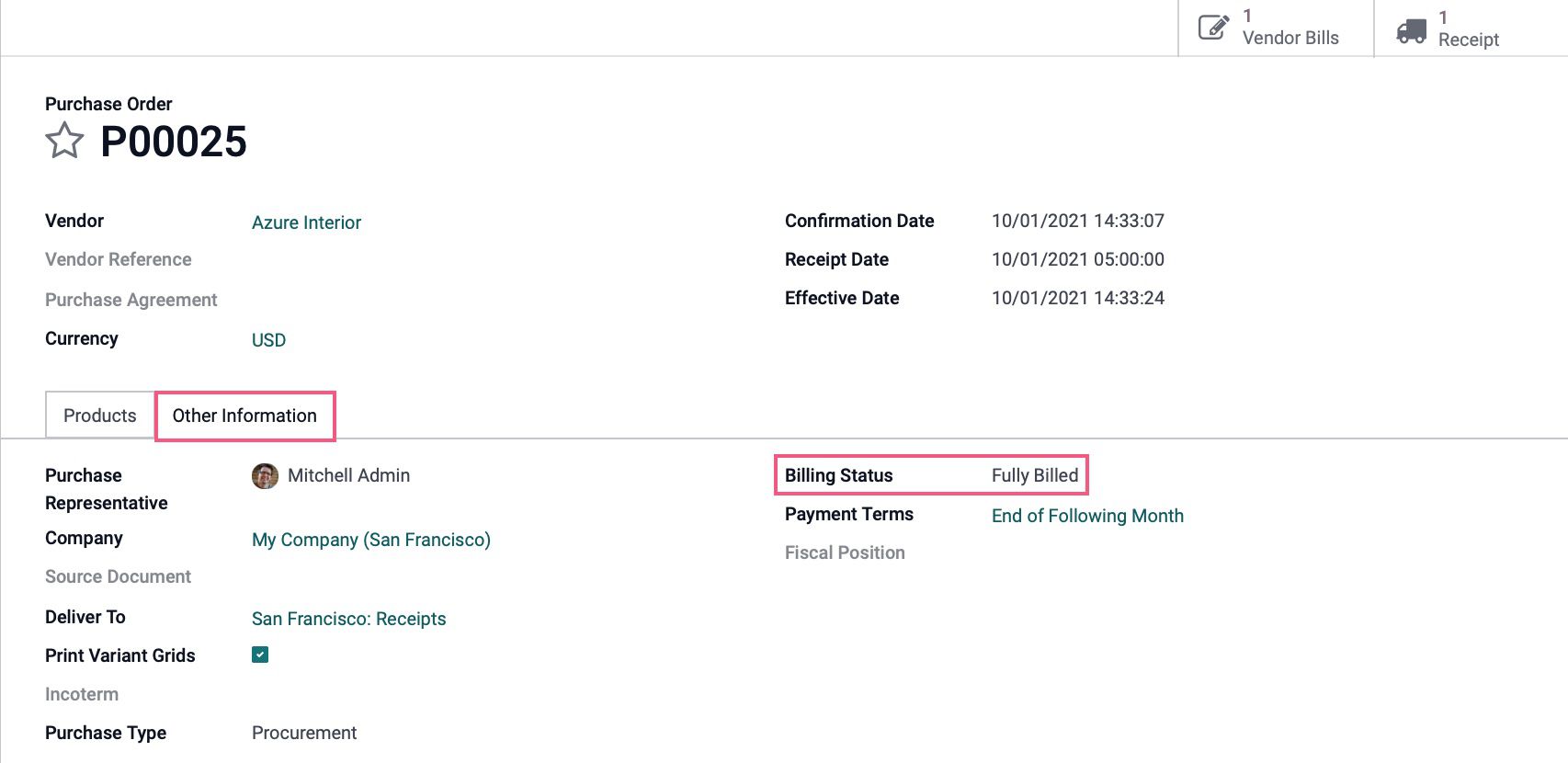Click the Procurement purchase type value

[x=304, y=733]
